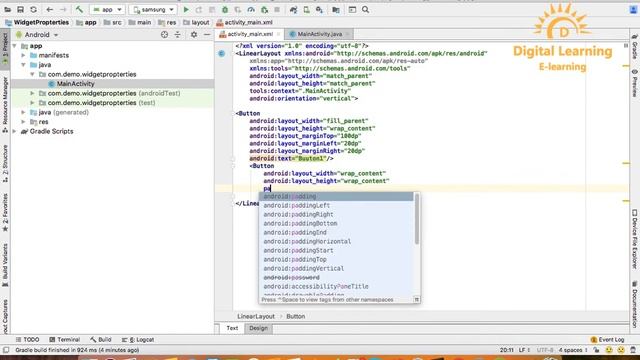Image resolution: width=640 pixels, height=360 pixels.
Task: Click the sad smiley feedback icon
Action: pyautogui.click(x=621, y=350)
